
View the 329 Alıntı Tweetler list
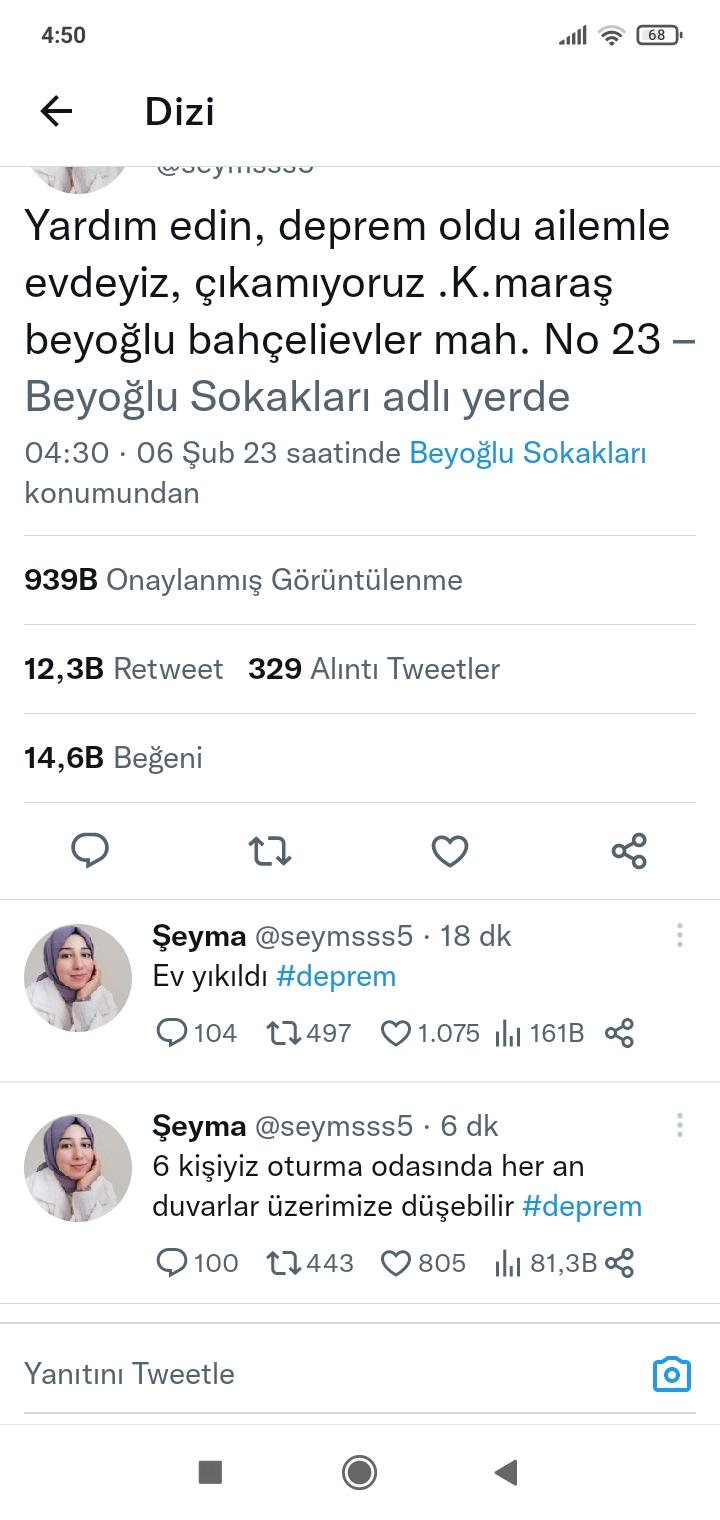pos(374,669)
